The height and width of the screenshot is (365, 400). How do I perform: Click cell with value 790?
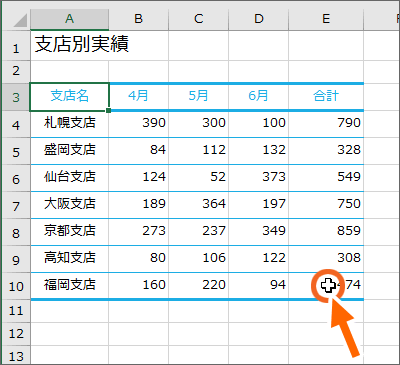point(326,124)
